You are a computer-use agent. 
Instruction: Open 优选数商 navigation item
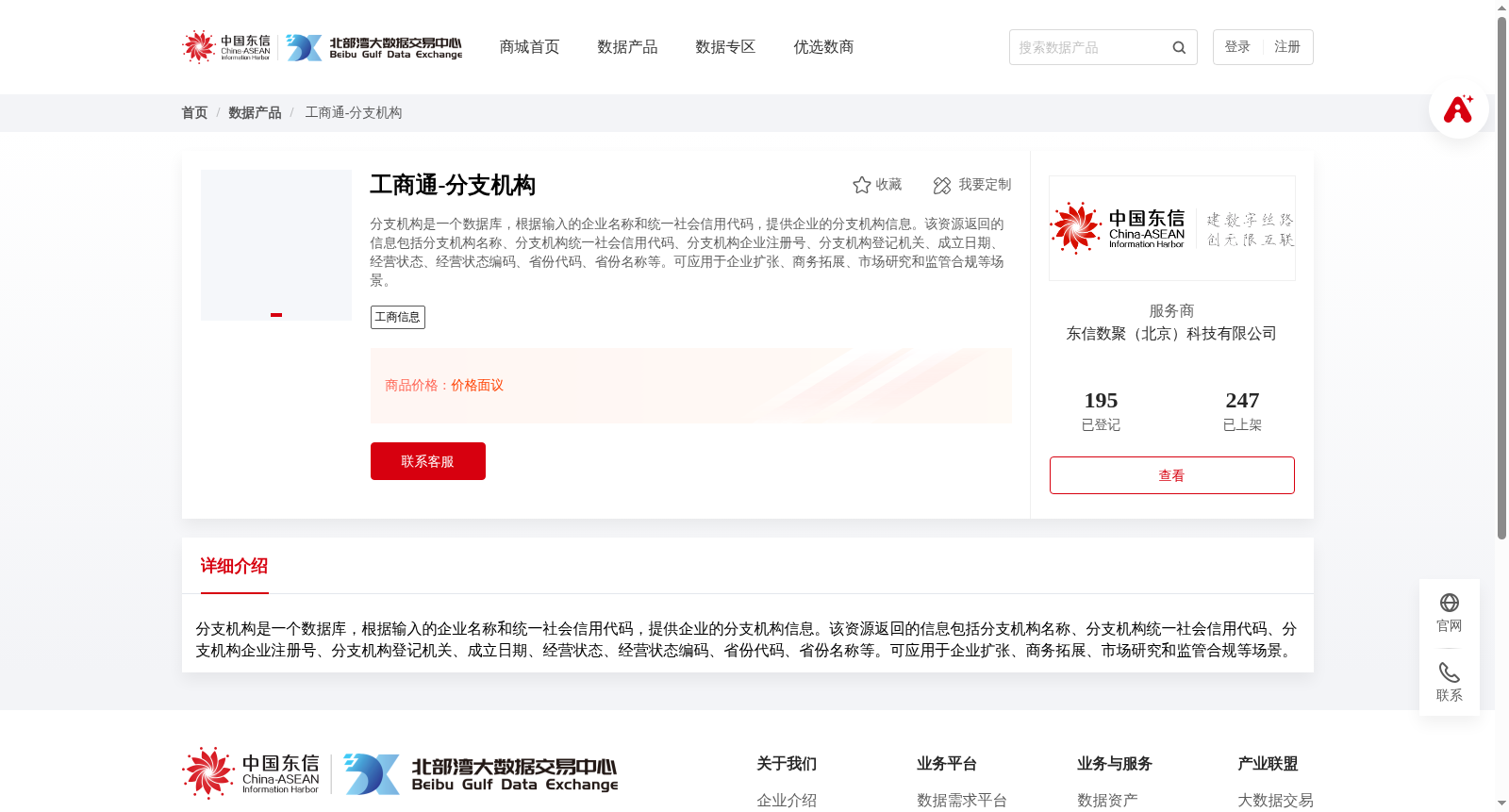[823, 47]
